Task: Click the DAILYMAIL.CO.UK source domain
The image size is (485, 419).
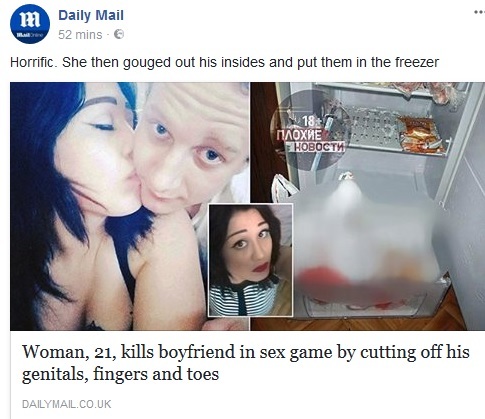Action: [x=66, y=404]
